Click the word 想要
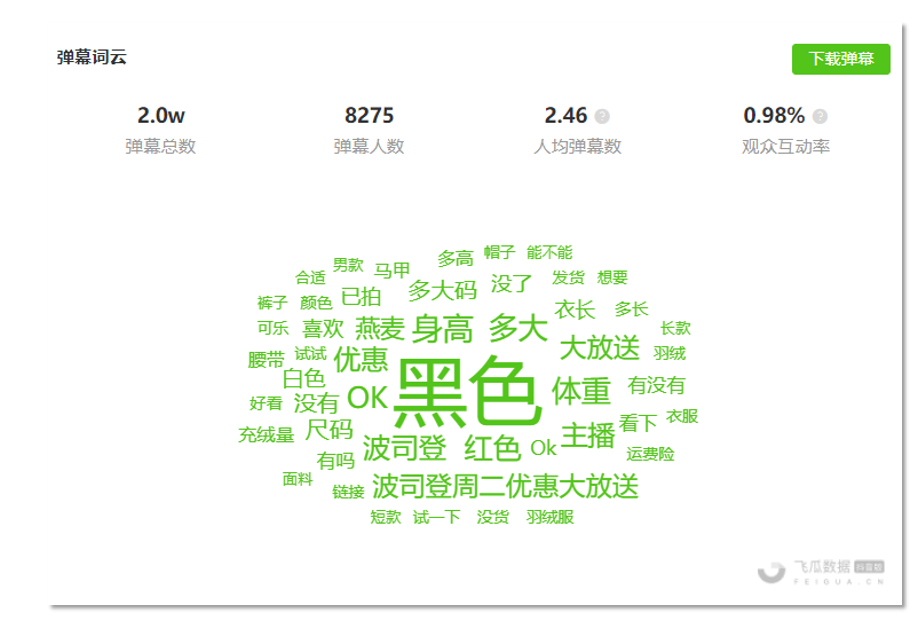Viewport: 918px width, 623px height. 612,278
